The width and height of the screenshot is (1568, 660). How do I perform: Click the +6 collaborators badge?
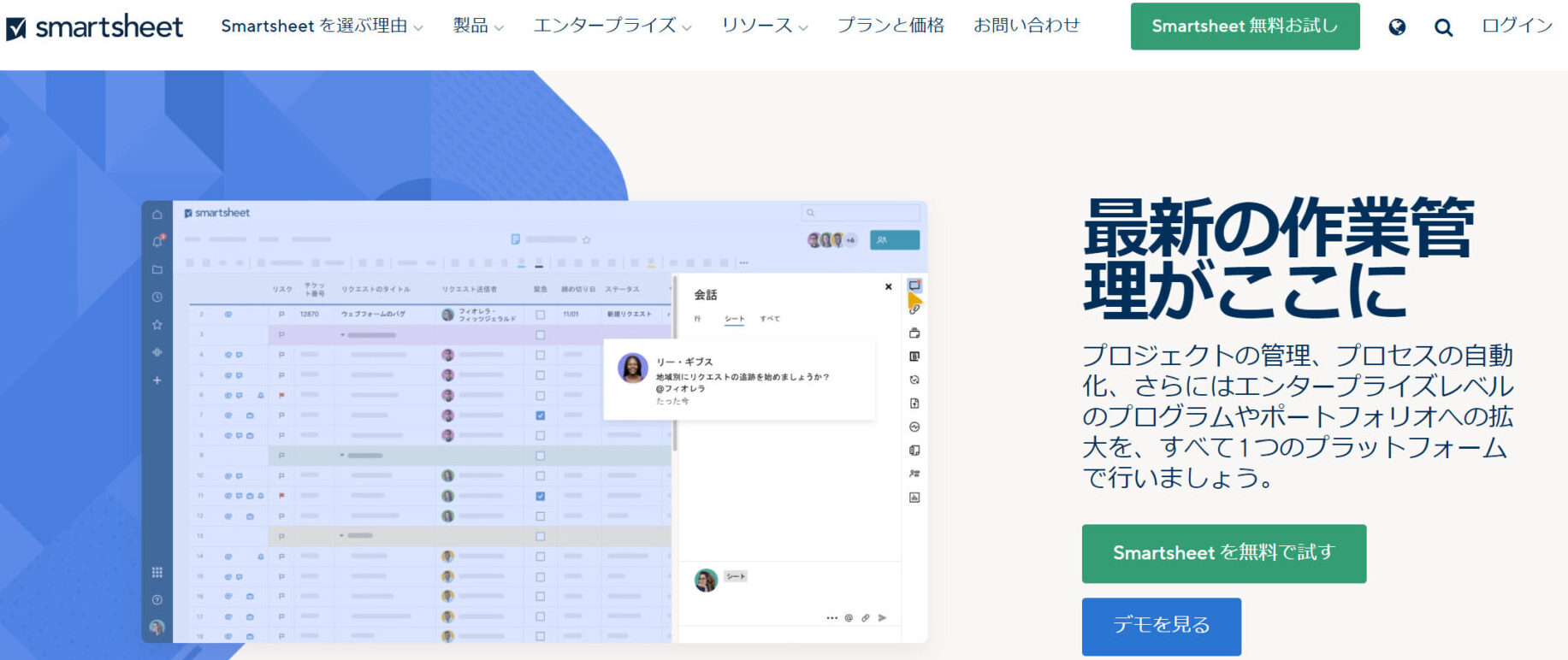[x=851, y=240]
